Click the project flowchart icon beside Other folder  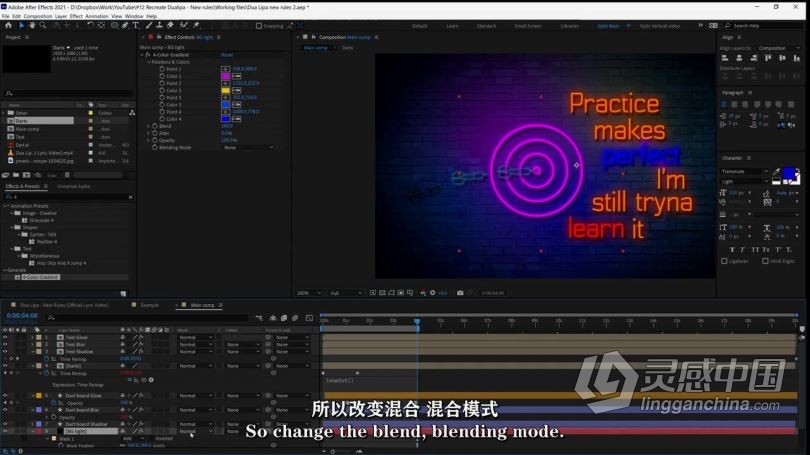point(132,113)
